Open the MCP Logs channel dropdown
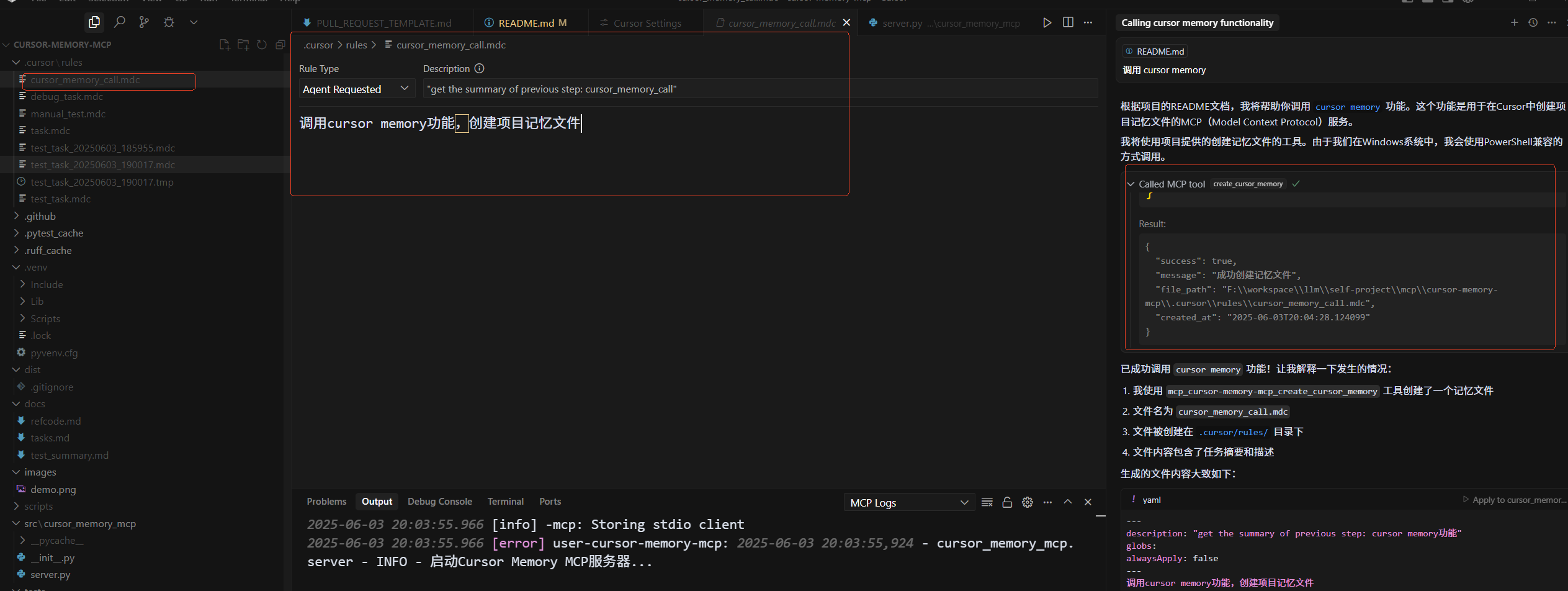The height and width of the screenshot is (591, 1568). 909,502
